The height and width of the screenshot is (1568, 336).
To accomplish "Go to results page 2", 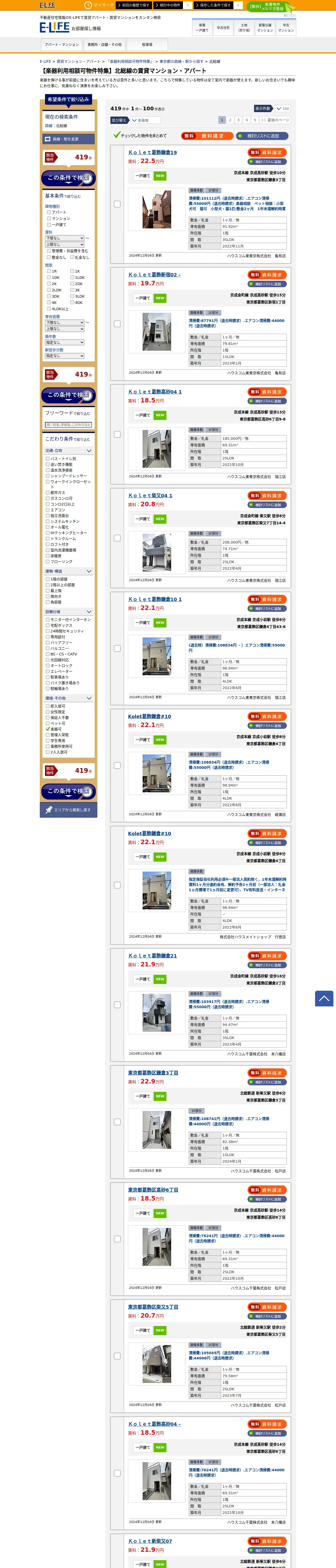I will tap(230, 120).
